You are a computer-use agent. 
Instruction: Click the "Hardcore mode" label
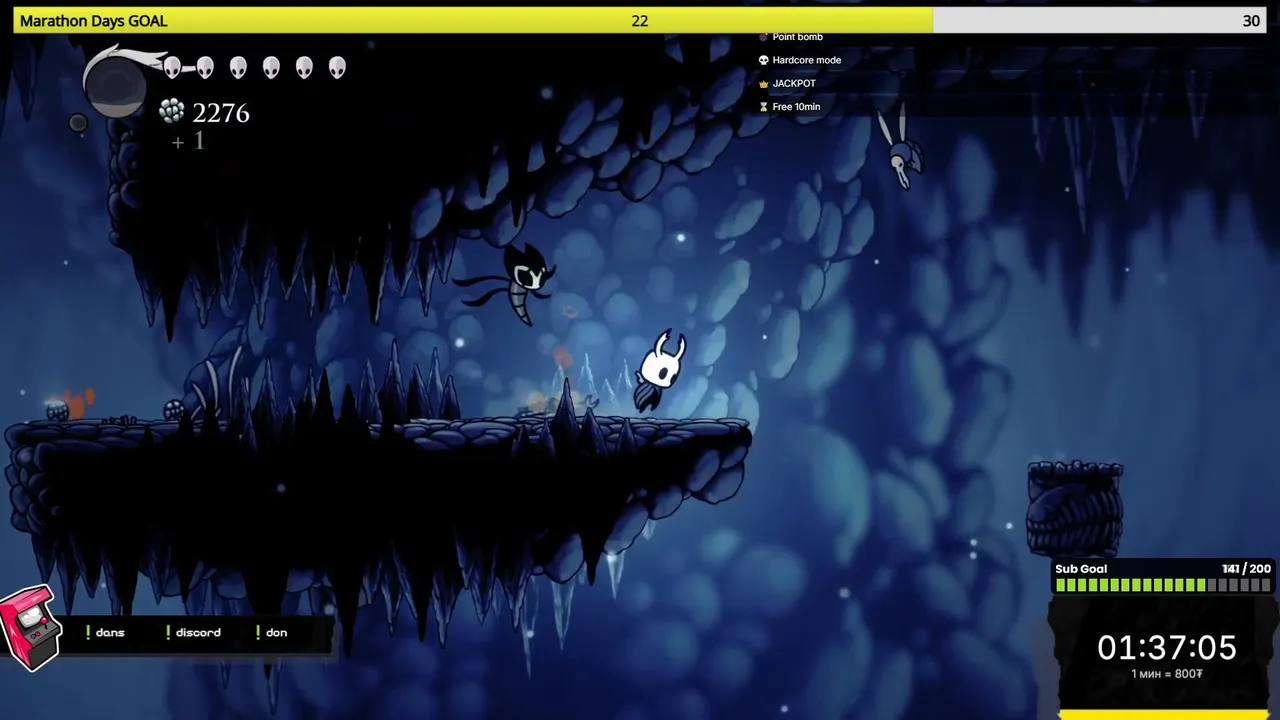[x=807, y=60]
